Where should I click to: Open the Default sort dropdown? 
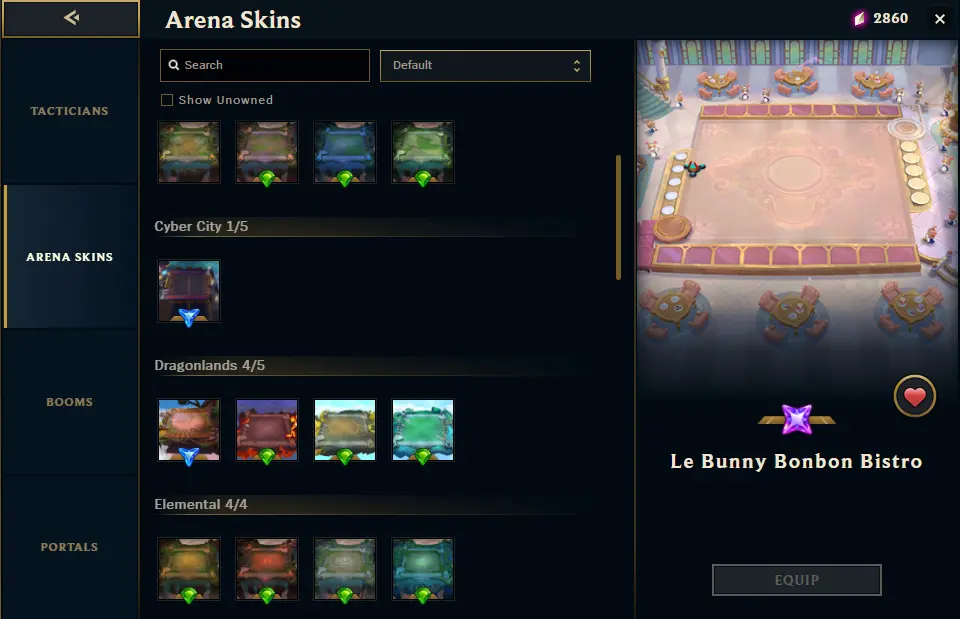pos(485,66)
